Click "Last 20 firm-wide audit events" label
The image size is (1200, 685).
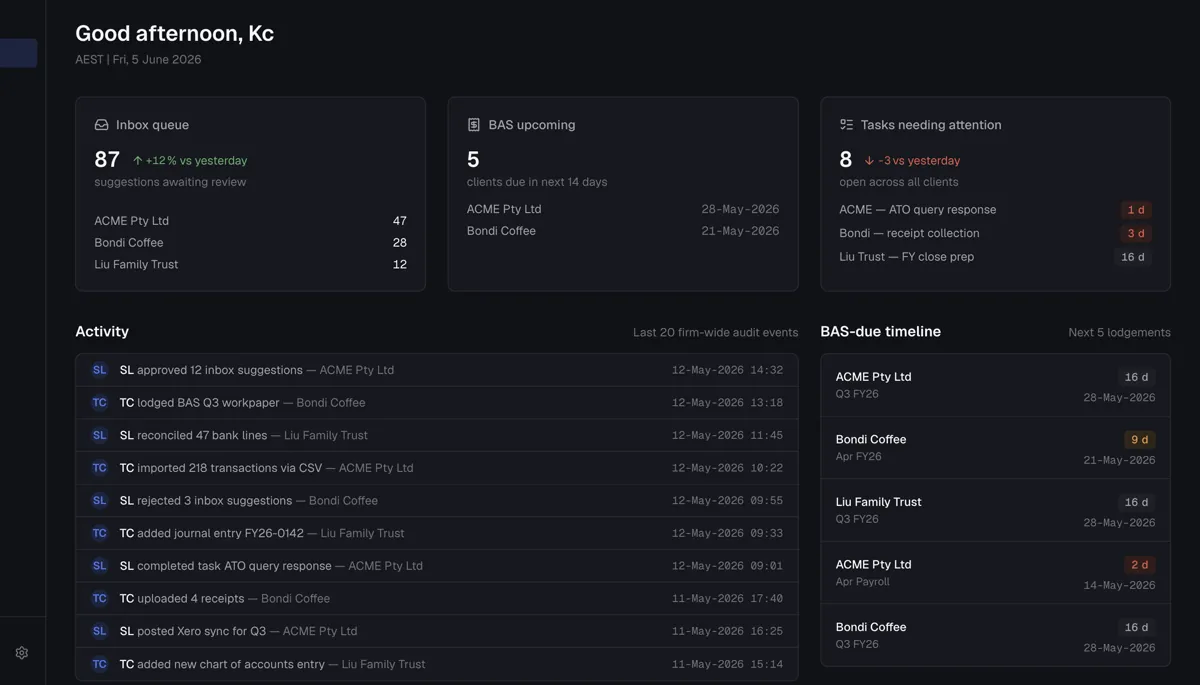pyautogui.click(x=716, y=333)
